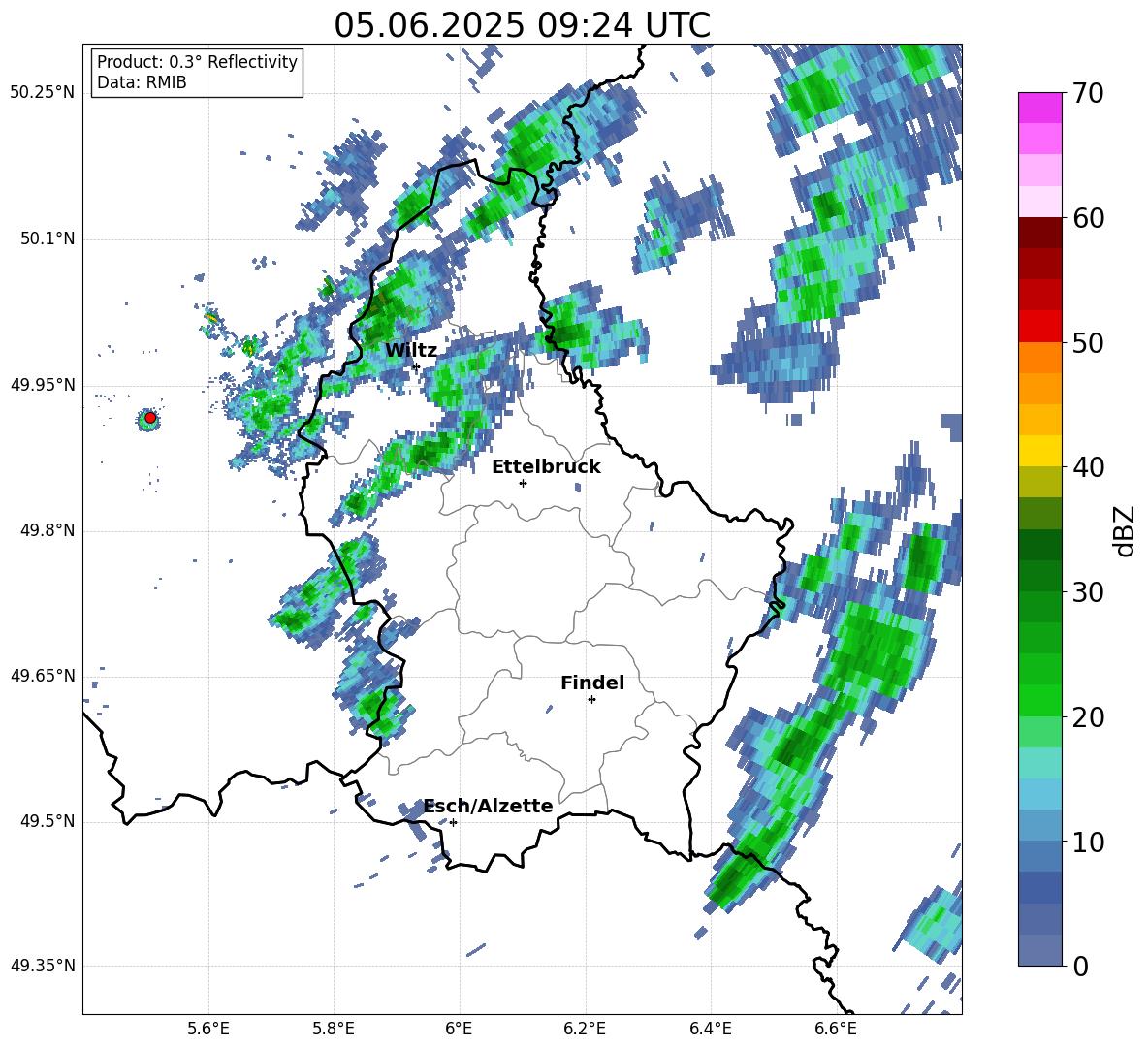Click the Ettelbruck city label
Image resolution: width=1148 pixels, height=1048 pixels.
546,467
